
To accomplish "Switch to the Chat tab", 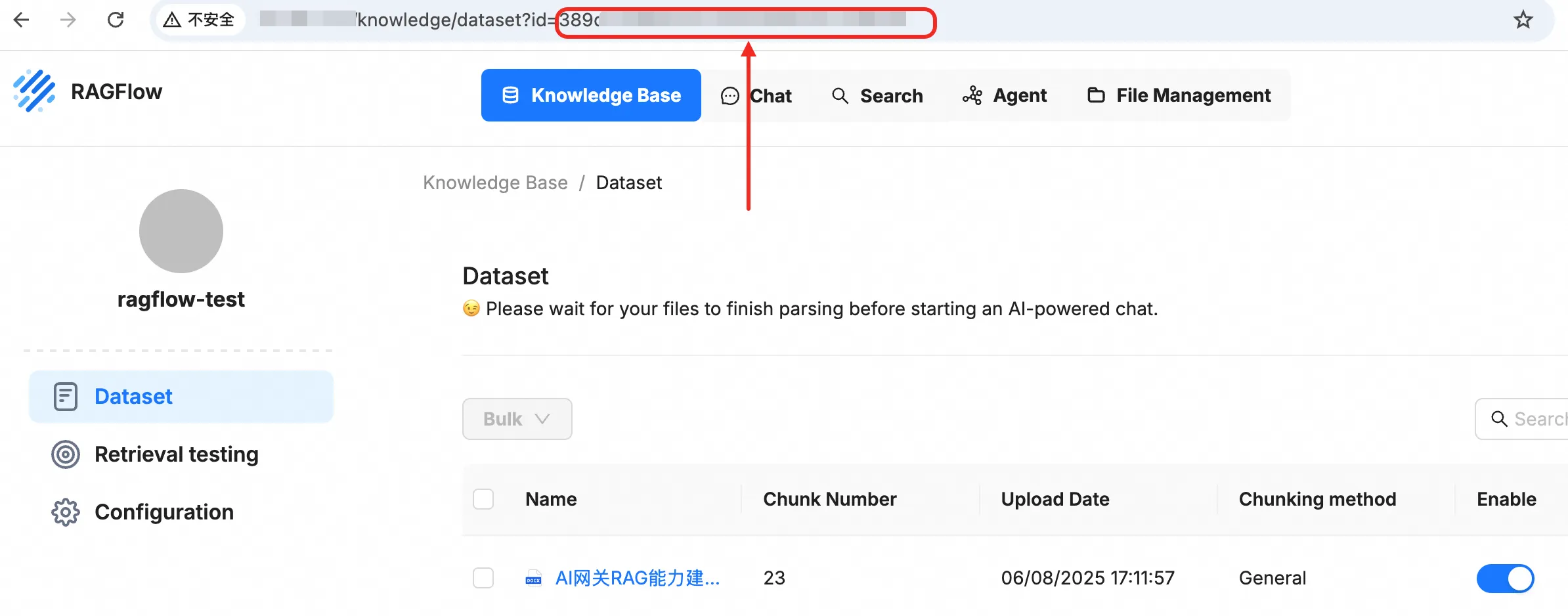I will (x=756, y=96).
